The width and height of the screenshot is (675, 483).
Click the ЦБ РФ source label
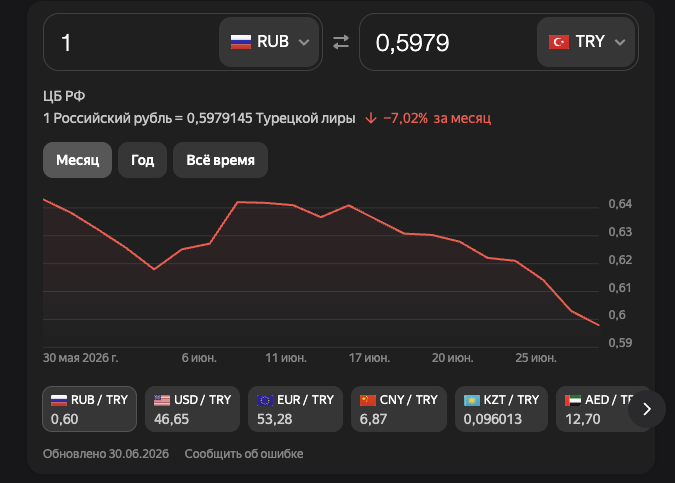point(64,96)
